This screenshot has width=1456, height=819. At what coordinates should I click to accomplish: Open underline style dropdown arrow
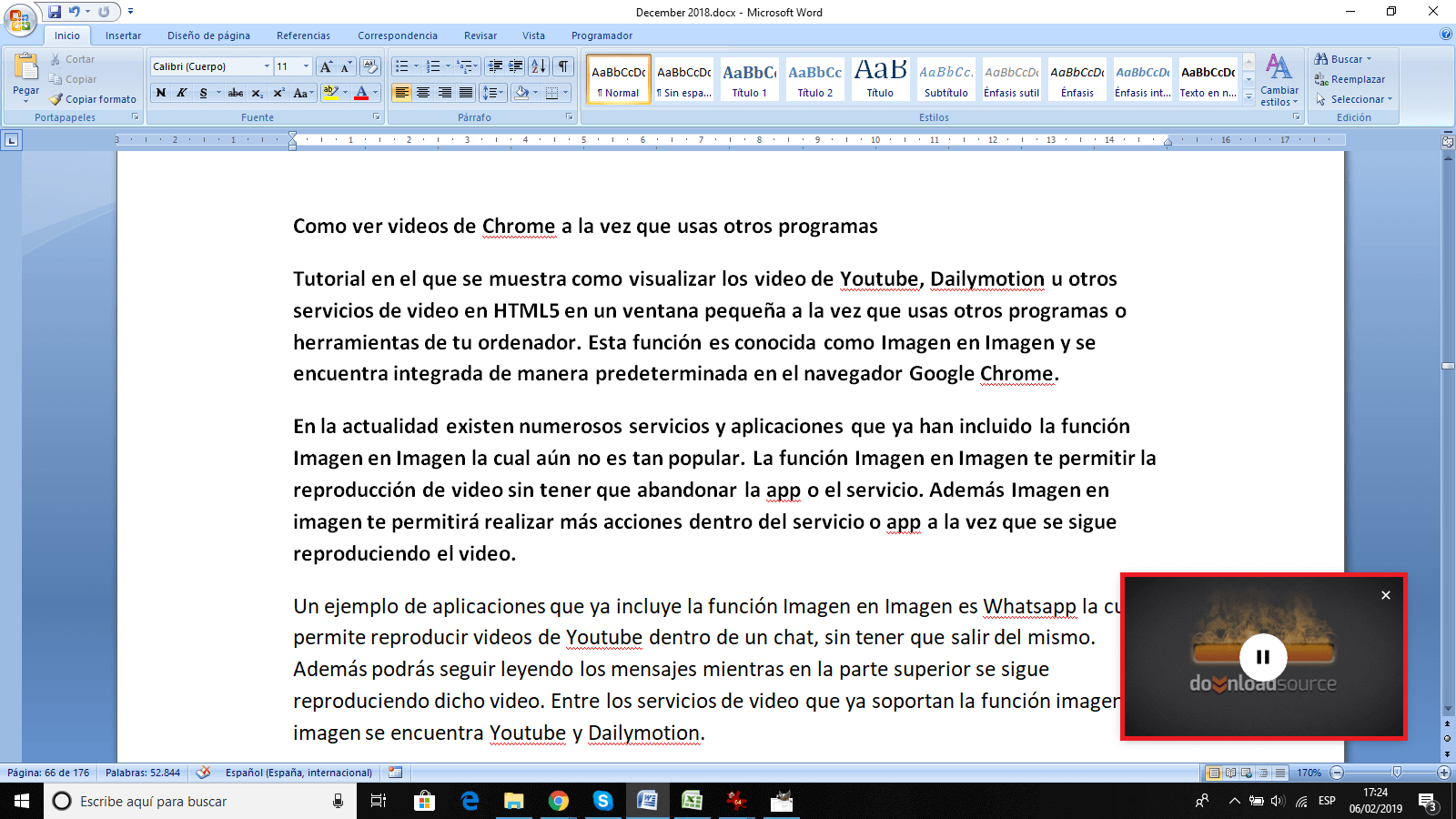click(218, 93)
